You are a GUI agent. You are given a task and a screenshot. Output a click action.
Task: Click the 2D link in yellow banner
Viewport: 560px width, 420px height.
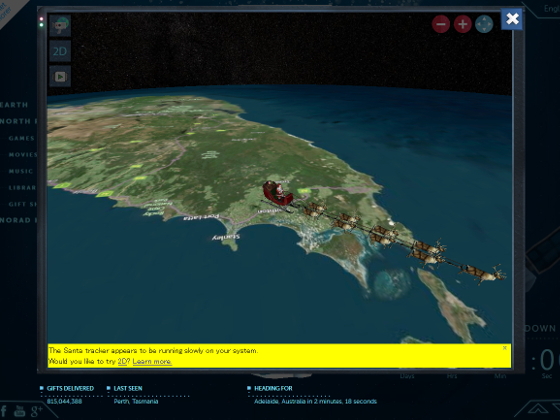122,361
